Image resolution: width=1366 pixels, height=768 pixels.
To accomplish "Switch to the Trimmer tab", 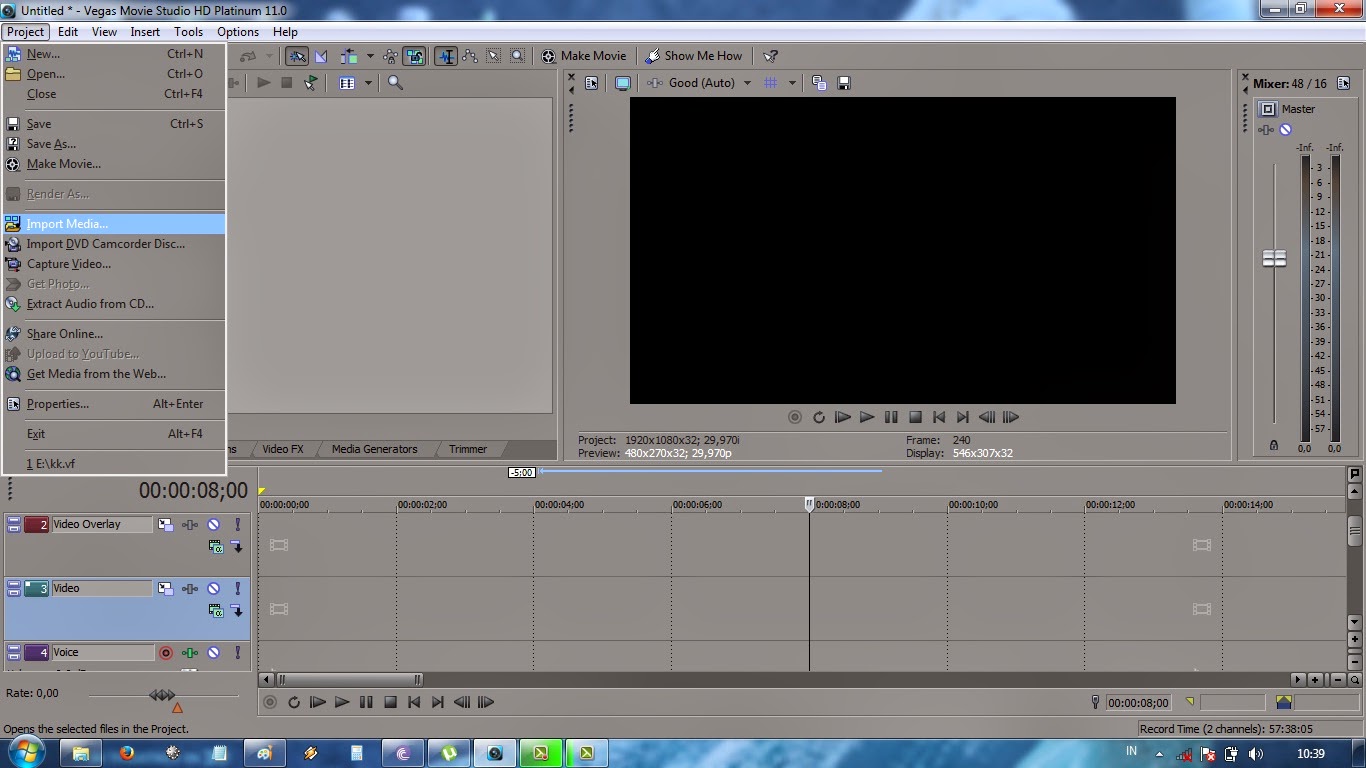I will pyautogui.click(x=468, y=449).
